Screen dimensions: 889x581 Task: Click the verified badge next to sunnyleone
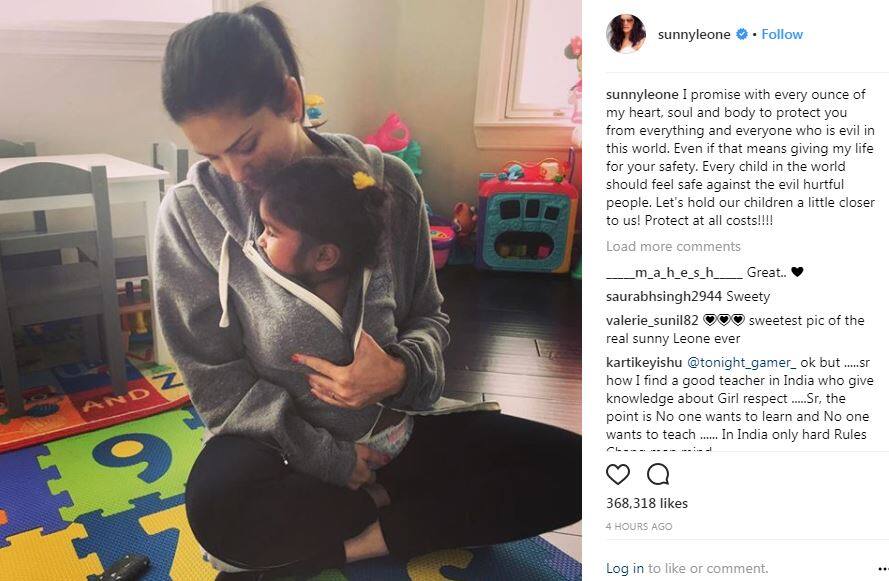pos(742,34)
